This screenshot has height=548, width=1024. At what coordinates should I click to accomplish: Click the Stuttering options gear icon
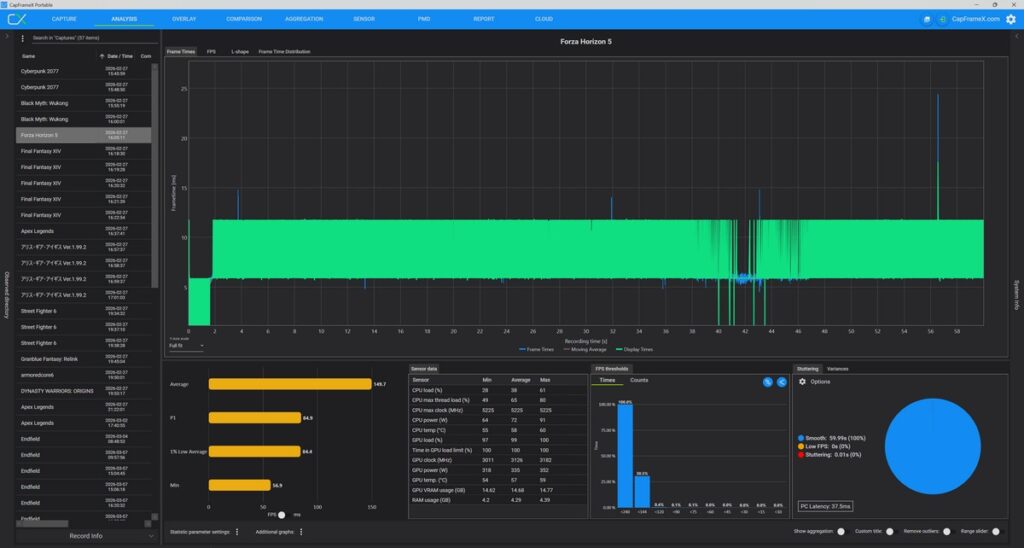pos(802,382)
